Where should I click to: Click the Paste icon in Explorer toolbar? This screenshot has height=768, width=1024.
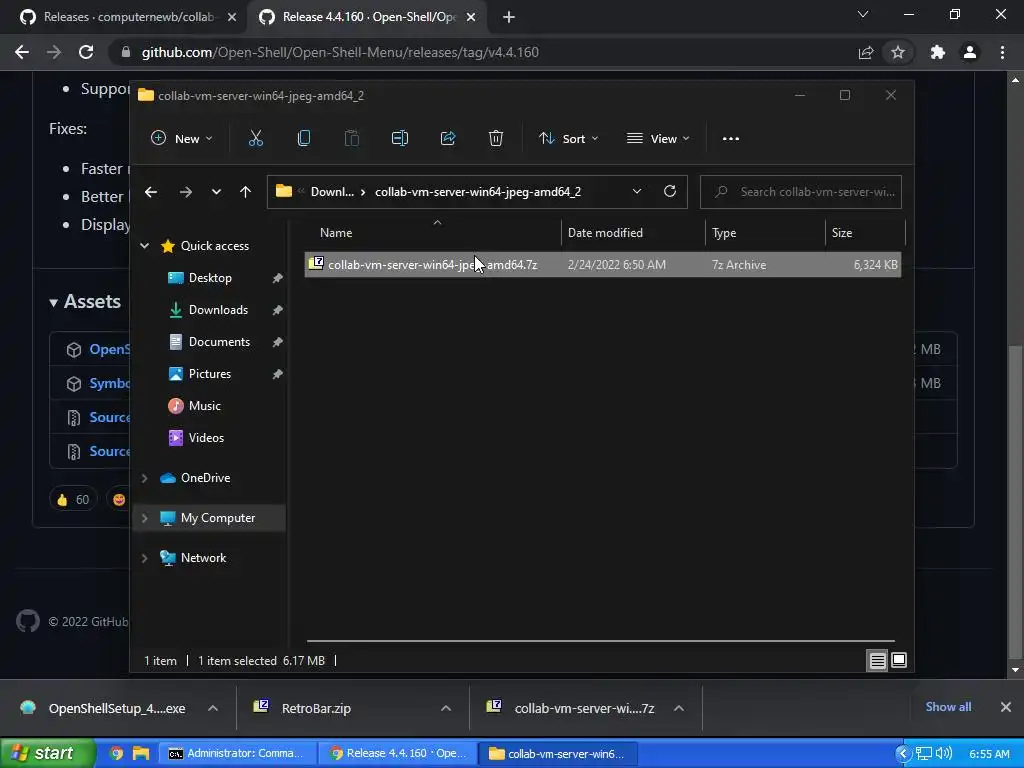352,138
